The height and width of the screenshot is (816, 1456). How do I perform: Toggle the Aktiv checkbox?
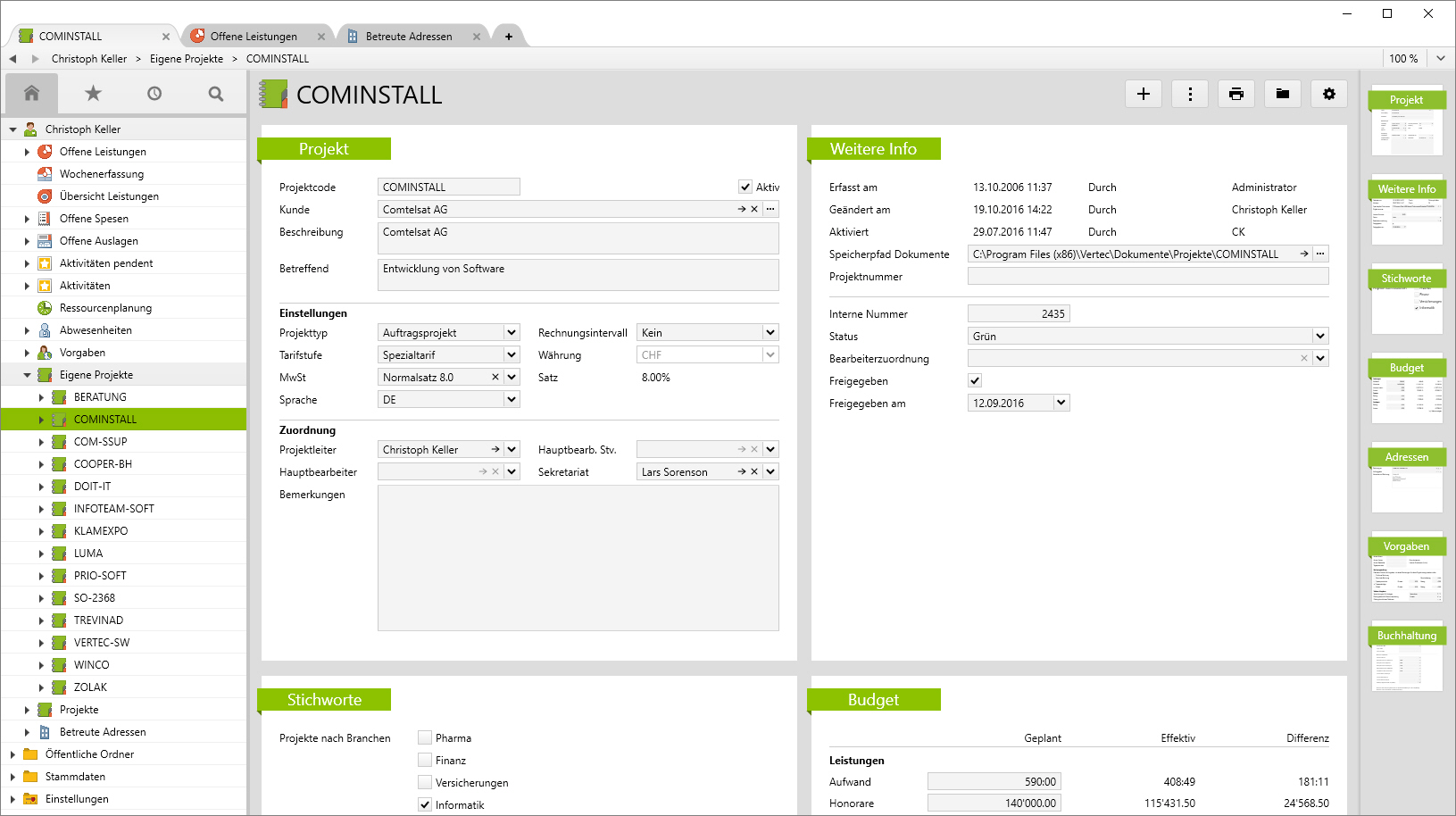click(x=745, y=187)
